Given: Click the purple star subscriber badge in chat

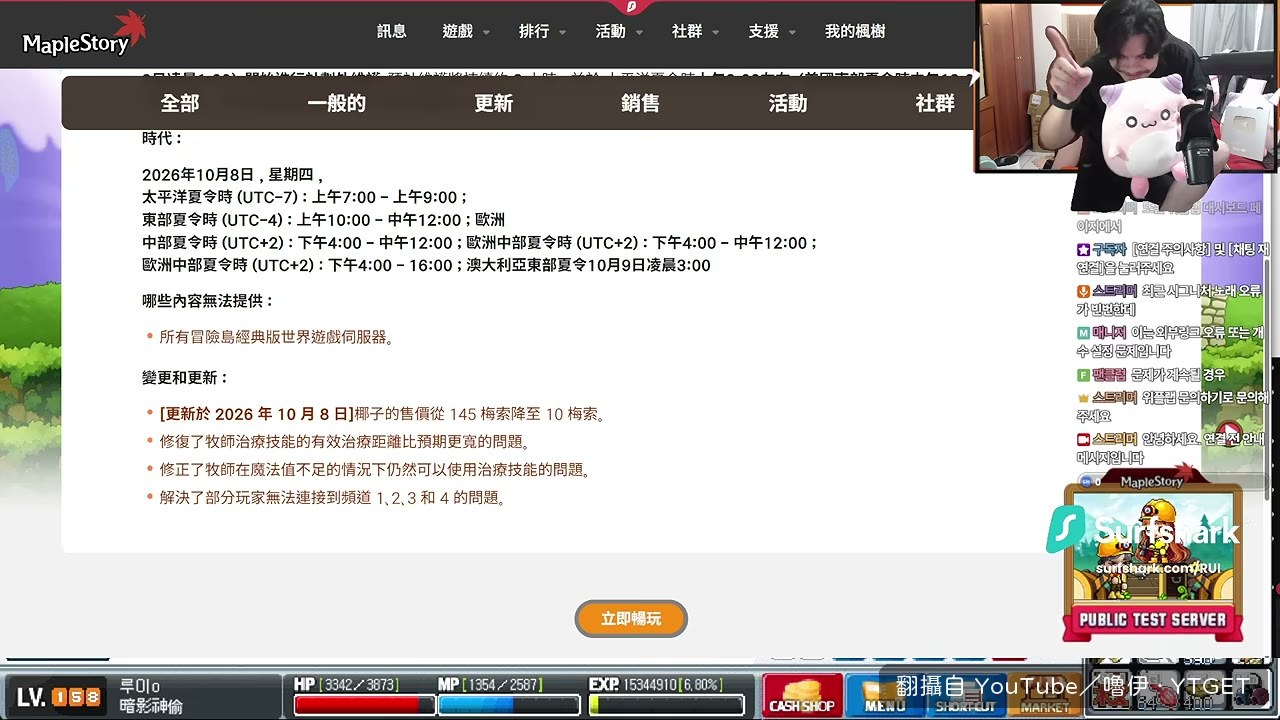Looking at the screenshot, I should (1083, 249).
